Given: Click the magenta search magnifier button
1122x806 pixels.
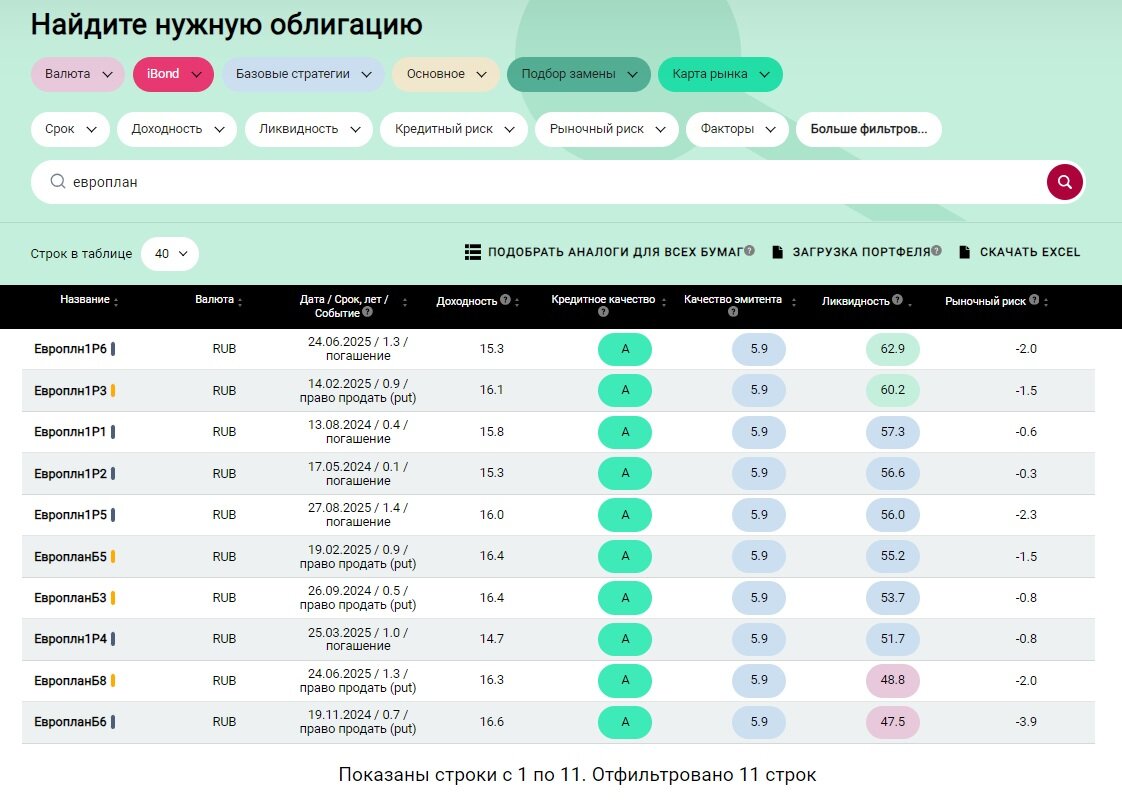Looking at the screenshot, I should click(x=1064, y=182).
